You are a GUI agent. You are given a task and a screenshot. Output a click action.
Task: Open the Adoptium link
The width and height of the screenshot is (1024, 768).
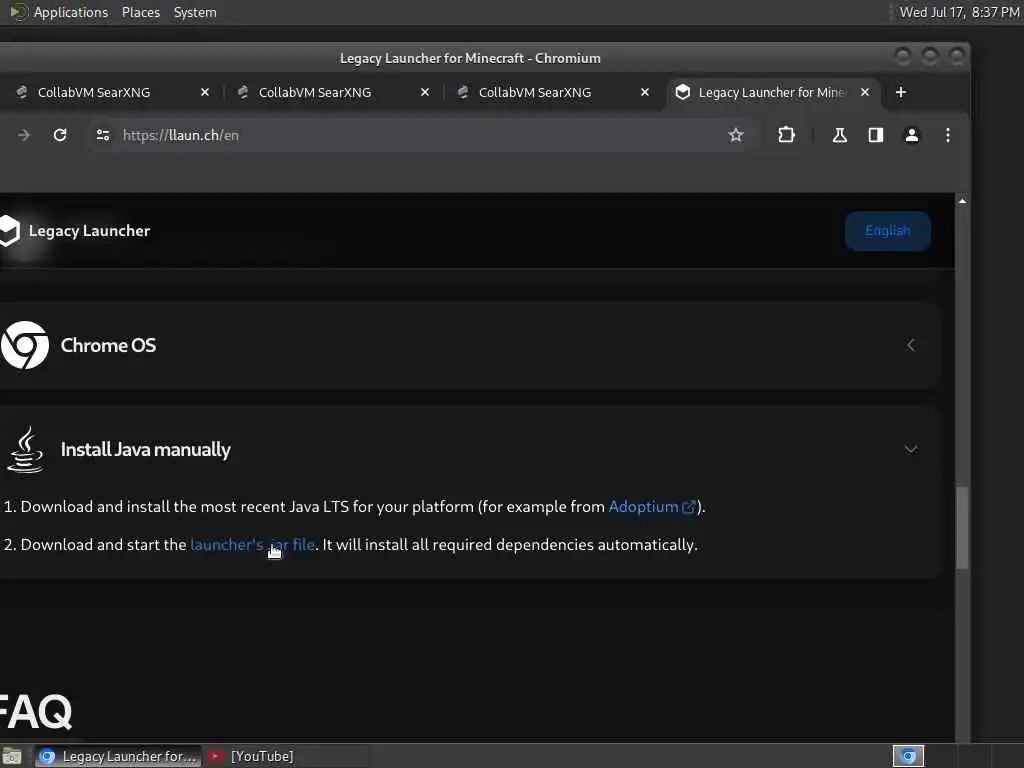coord(651,507)
